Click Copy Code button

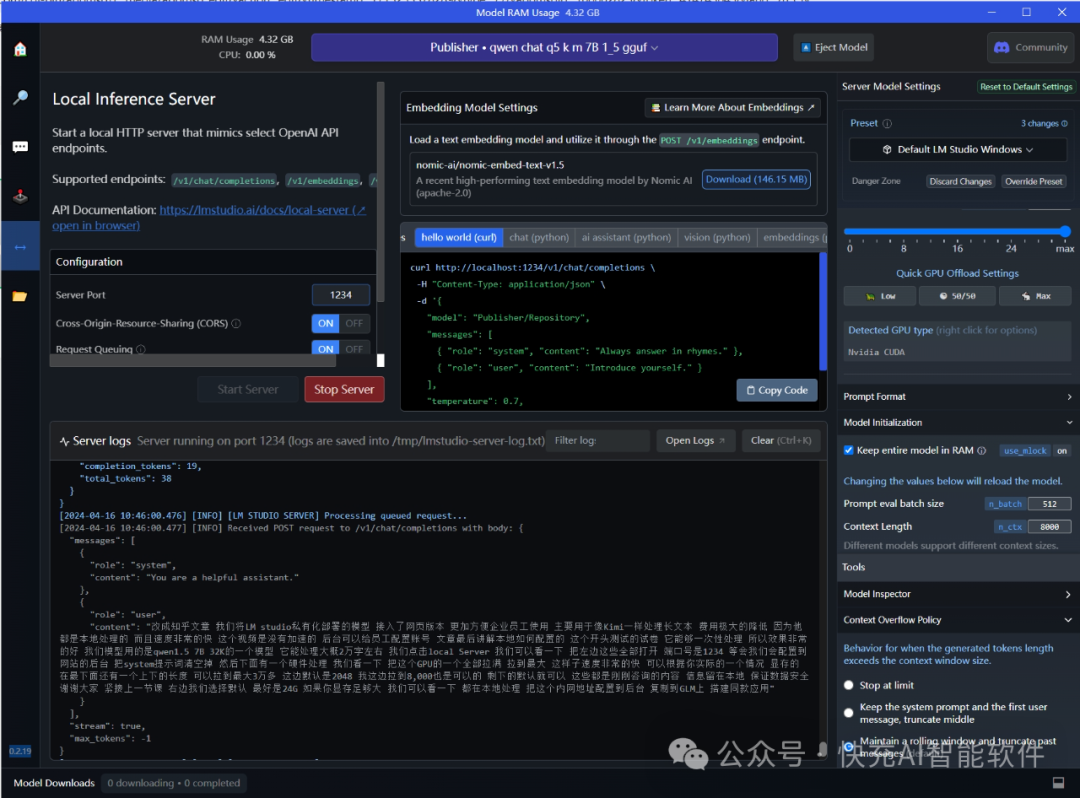777,390
